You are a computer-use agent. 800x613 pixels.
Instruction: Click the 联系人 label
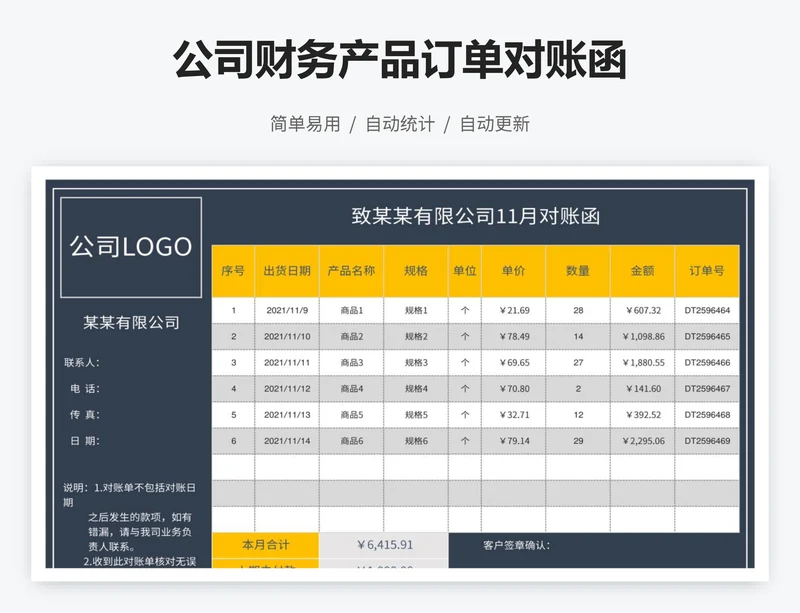[x=82, y=362]
